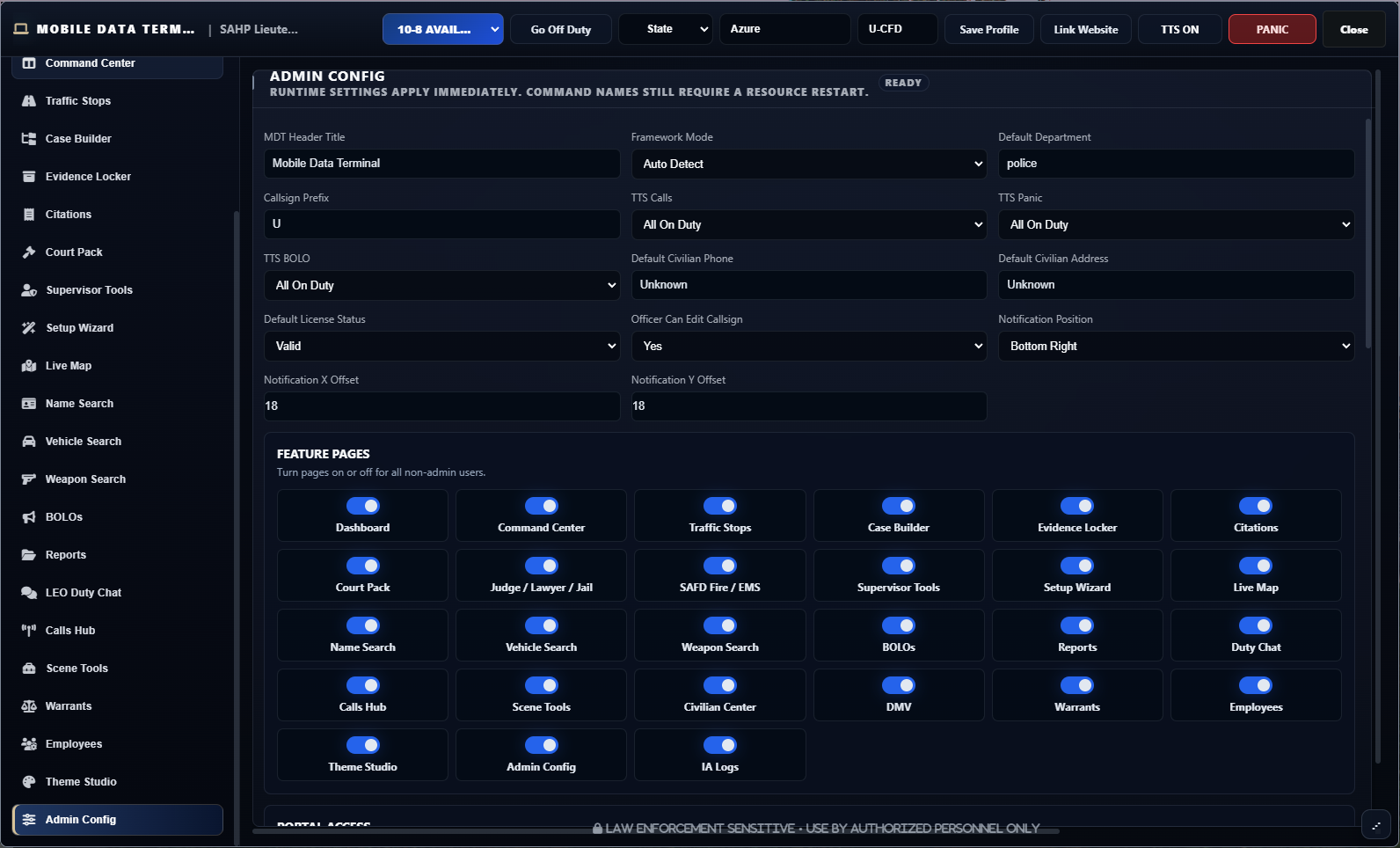The height and width of the screenshot is (848, 1400).
Task: Go to Evidence Locker in the sidebar
Action: (117, 177)
